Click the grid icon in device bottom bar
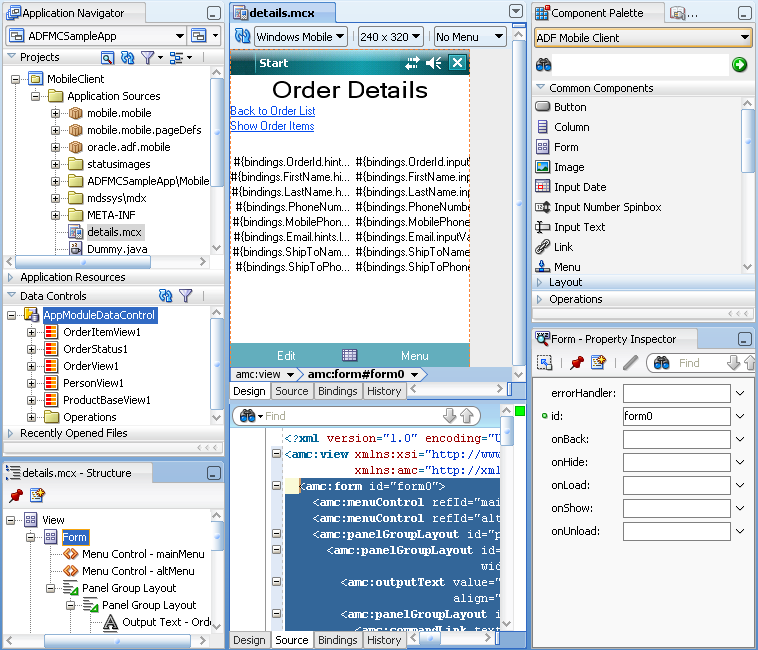 350,356
